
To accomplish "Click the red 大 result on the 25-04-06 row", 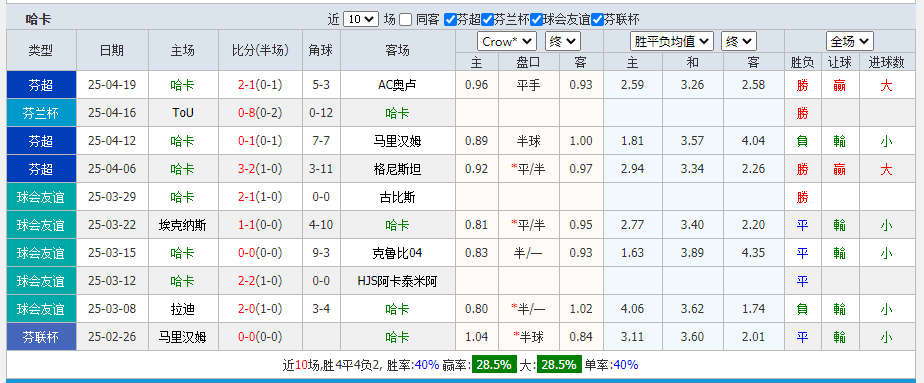I will tap(886, 169).
